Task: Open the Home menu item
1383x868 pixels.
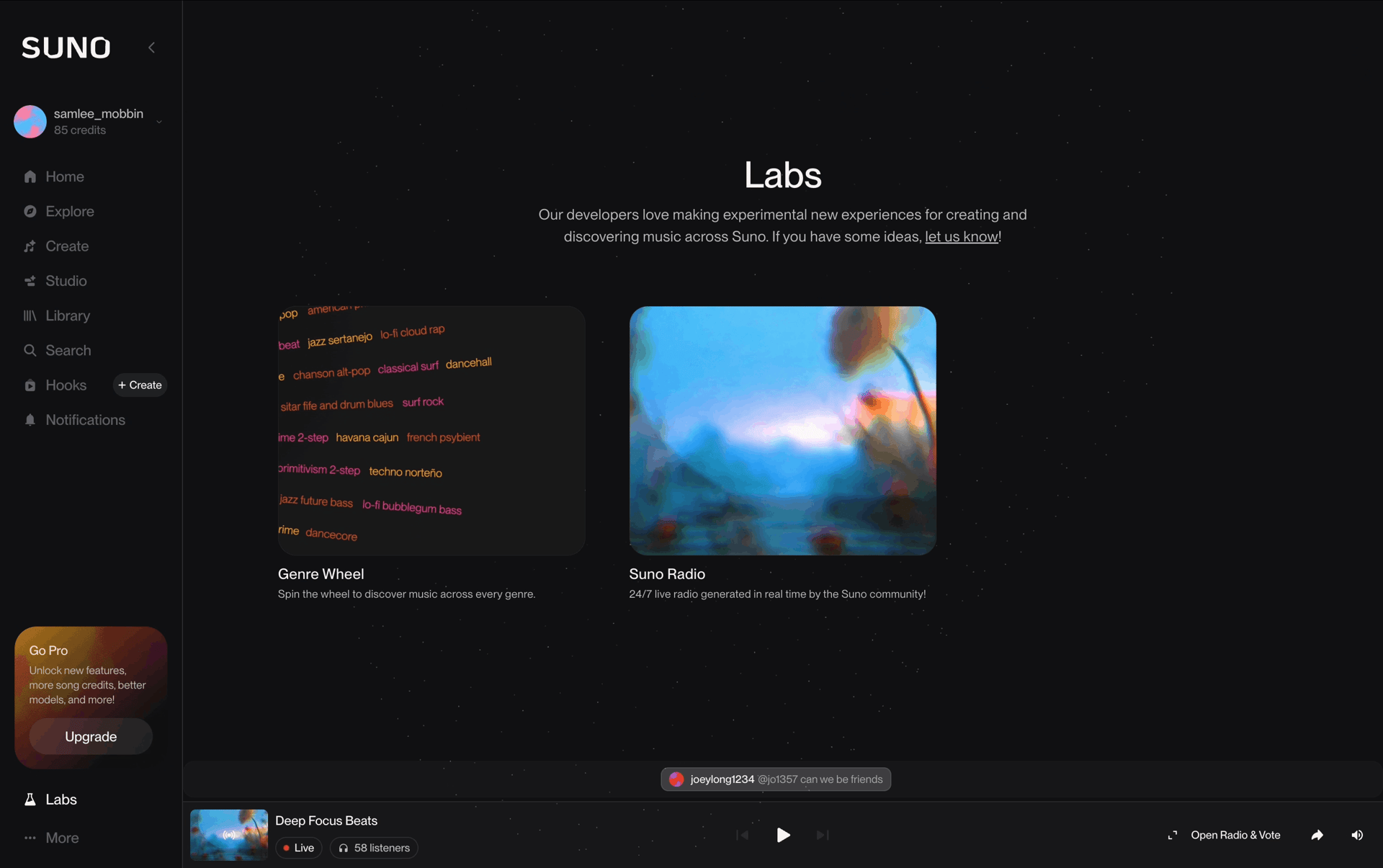Action: click(x=65, y=176)
